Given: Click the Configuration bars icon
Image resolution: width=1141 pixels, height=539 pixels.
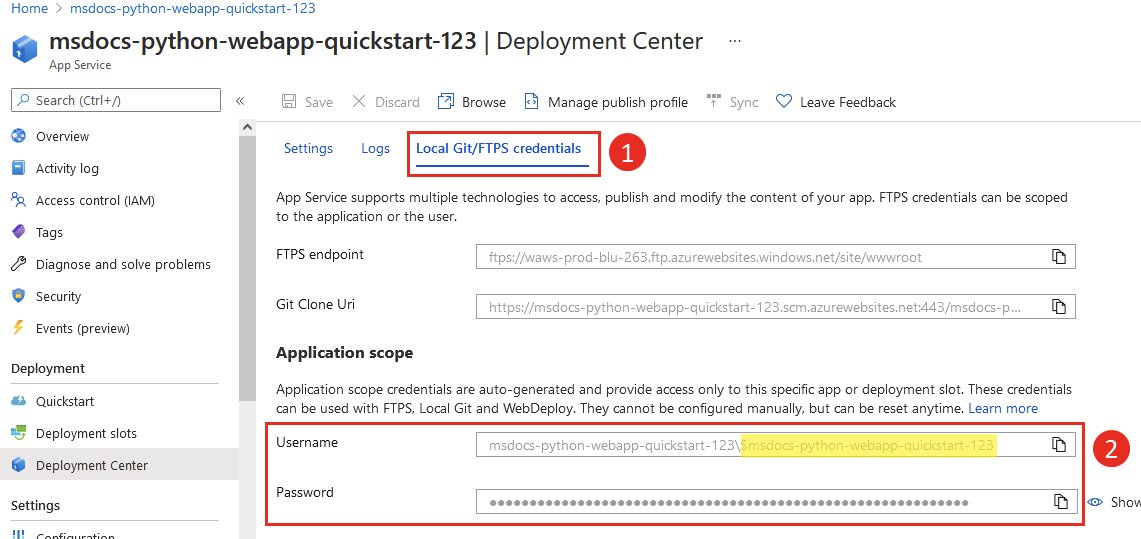Looking at the screenshot, I should click(19, 535).
